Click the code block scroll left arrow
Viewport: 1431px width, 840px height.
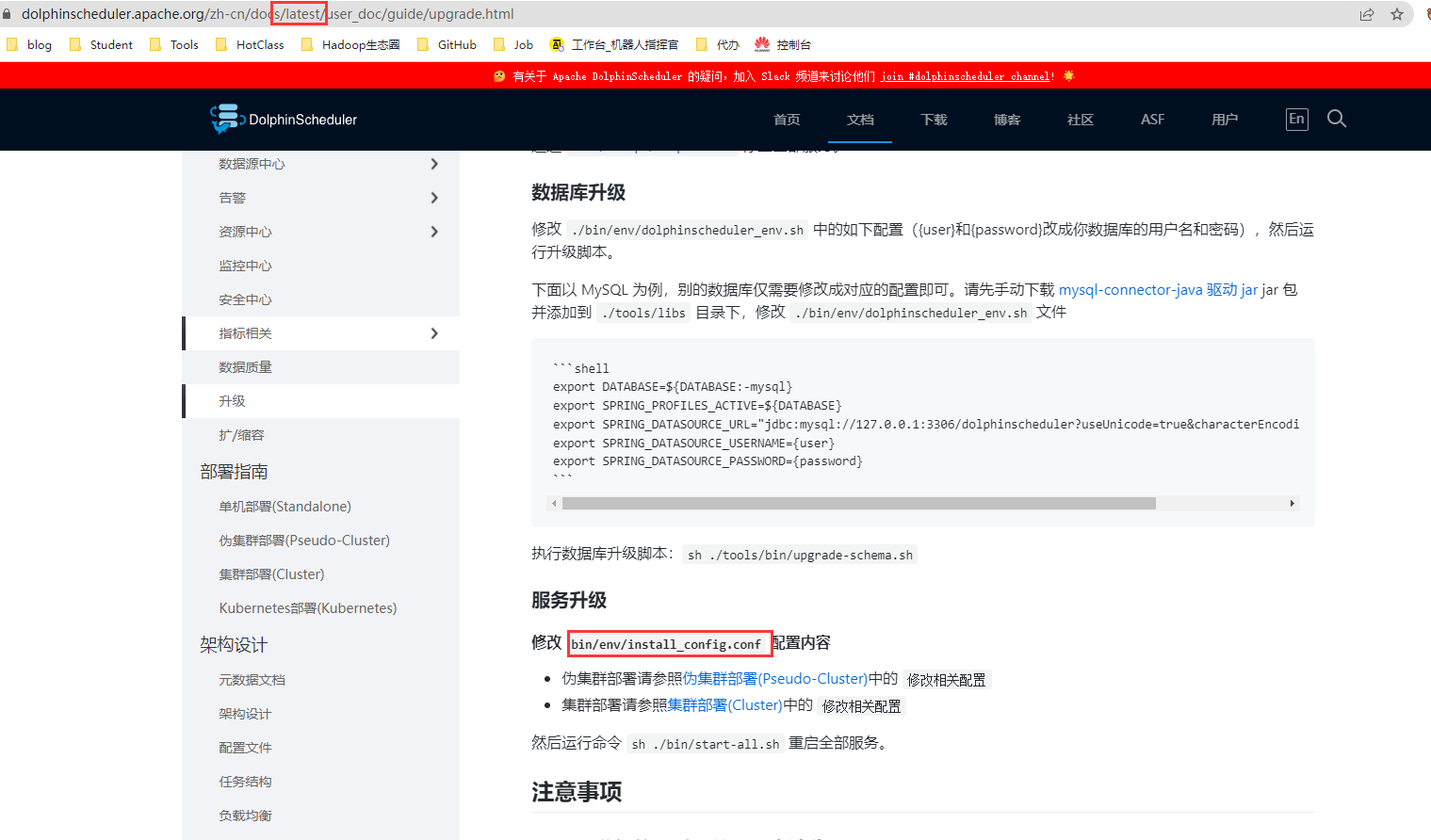(x=554, y=504)
